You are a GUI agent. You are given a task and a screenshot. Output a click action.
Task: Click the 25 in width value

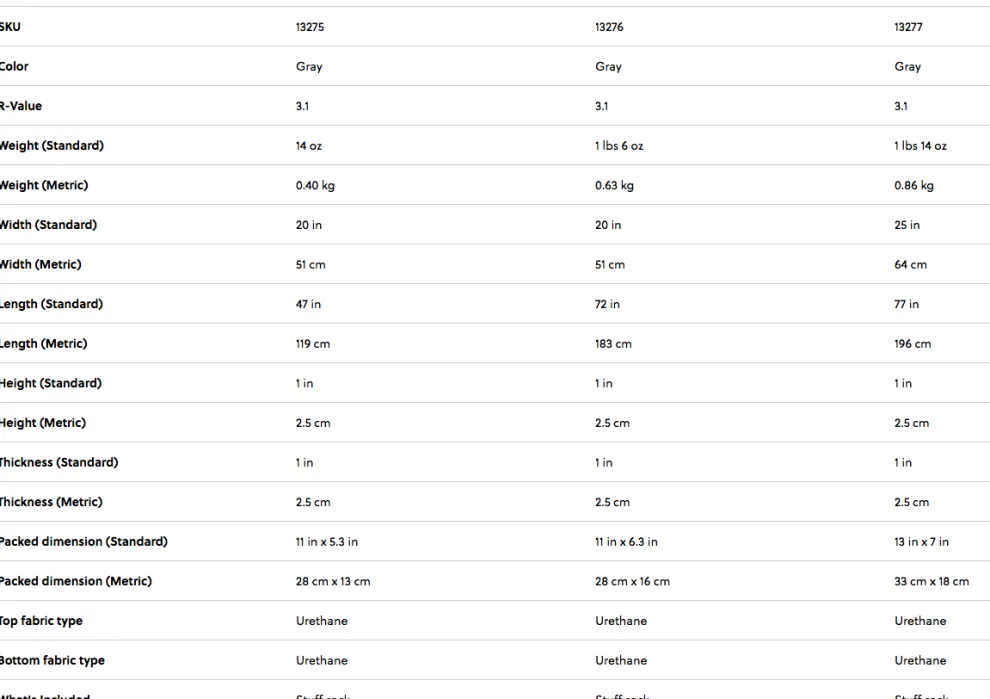coord(907,225)
